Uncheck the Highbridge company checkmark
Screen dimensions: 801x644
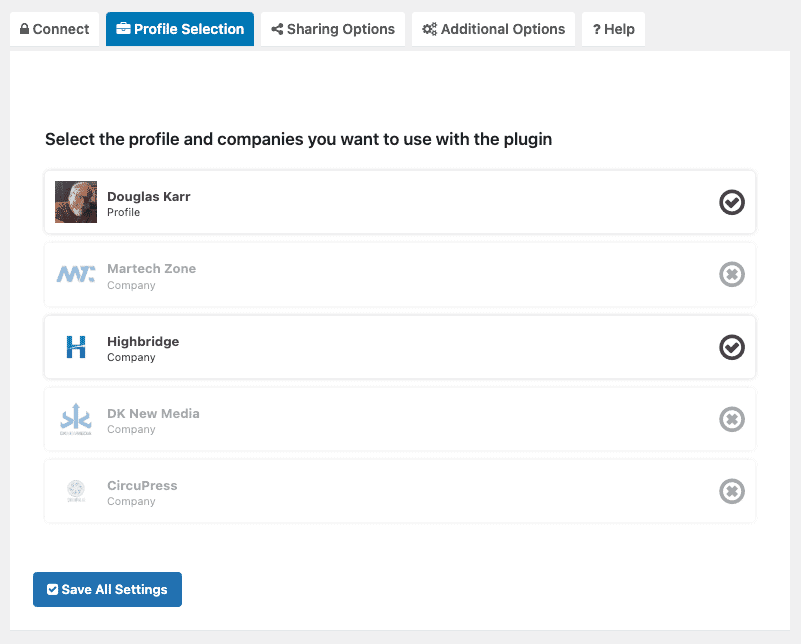click(732, 347)
